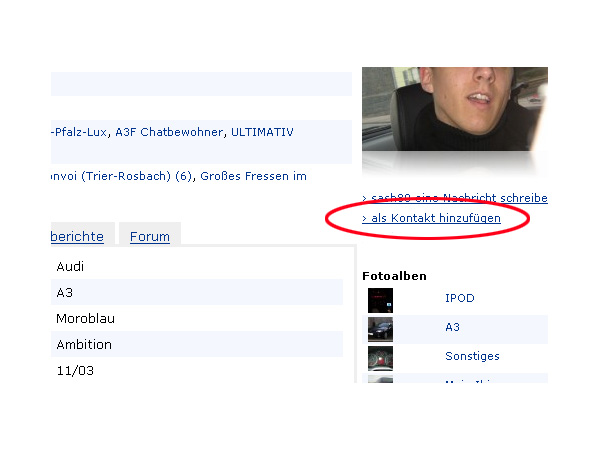Viewport: 600px width, 450px height.
Task: Open the Sonstiges album thumbnail
Action: pyautogui.click(x=380, y=357)
